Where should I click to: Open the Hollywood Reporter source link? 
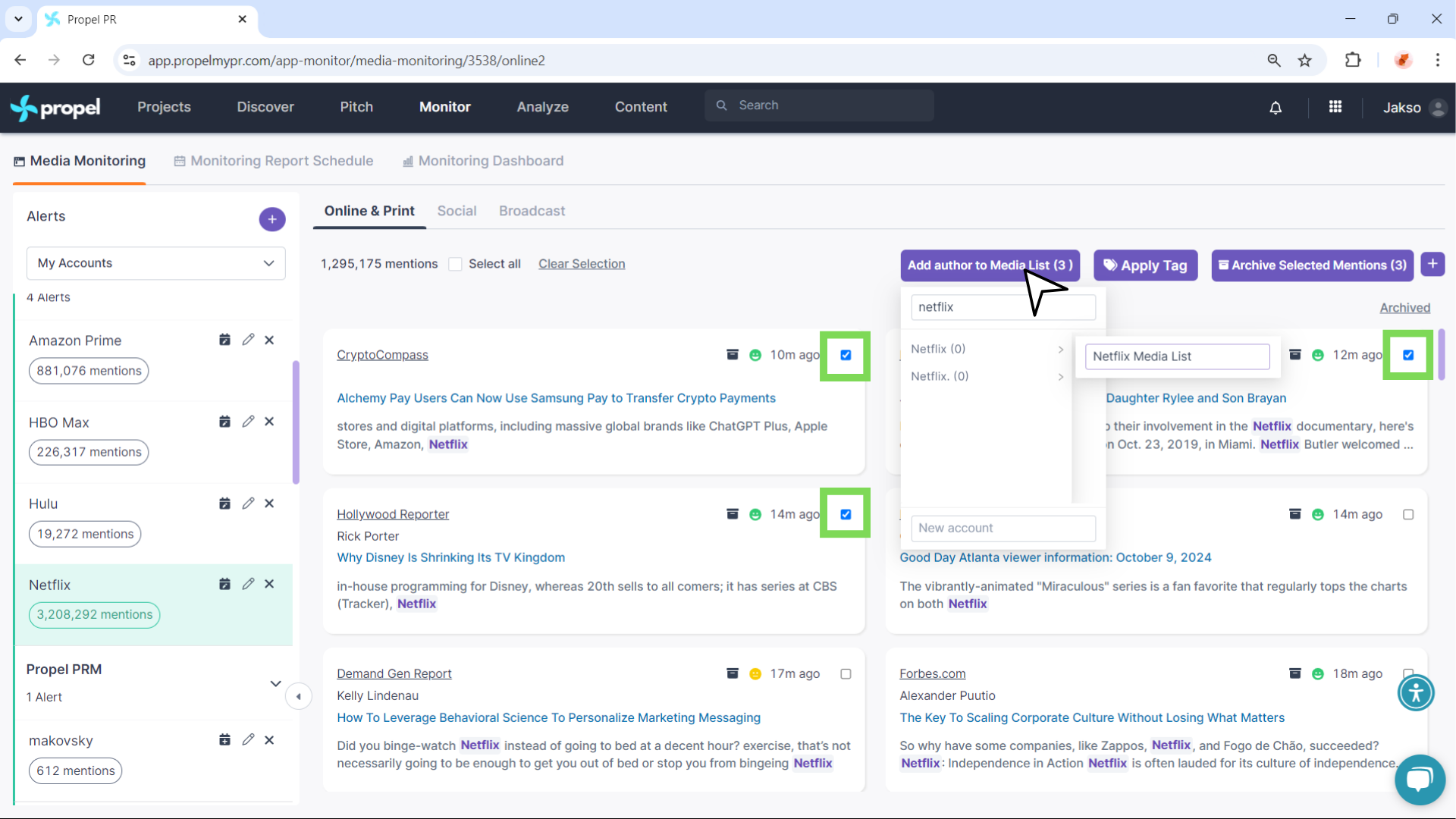(393, 514)
